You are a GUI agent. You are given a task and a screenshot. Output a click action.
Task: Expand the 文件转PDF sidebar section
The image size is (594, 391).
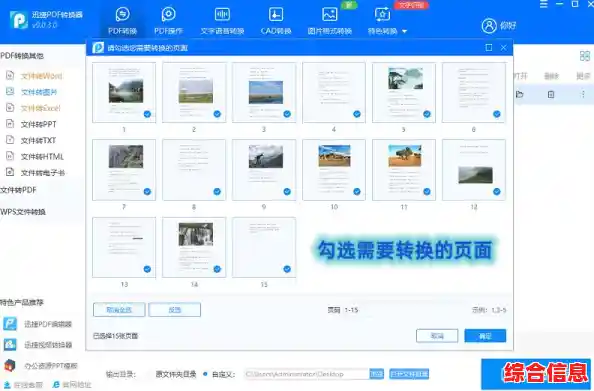click(x=18, y=190)
